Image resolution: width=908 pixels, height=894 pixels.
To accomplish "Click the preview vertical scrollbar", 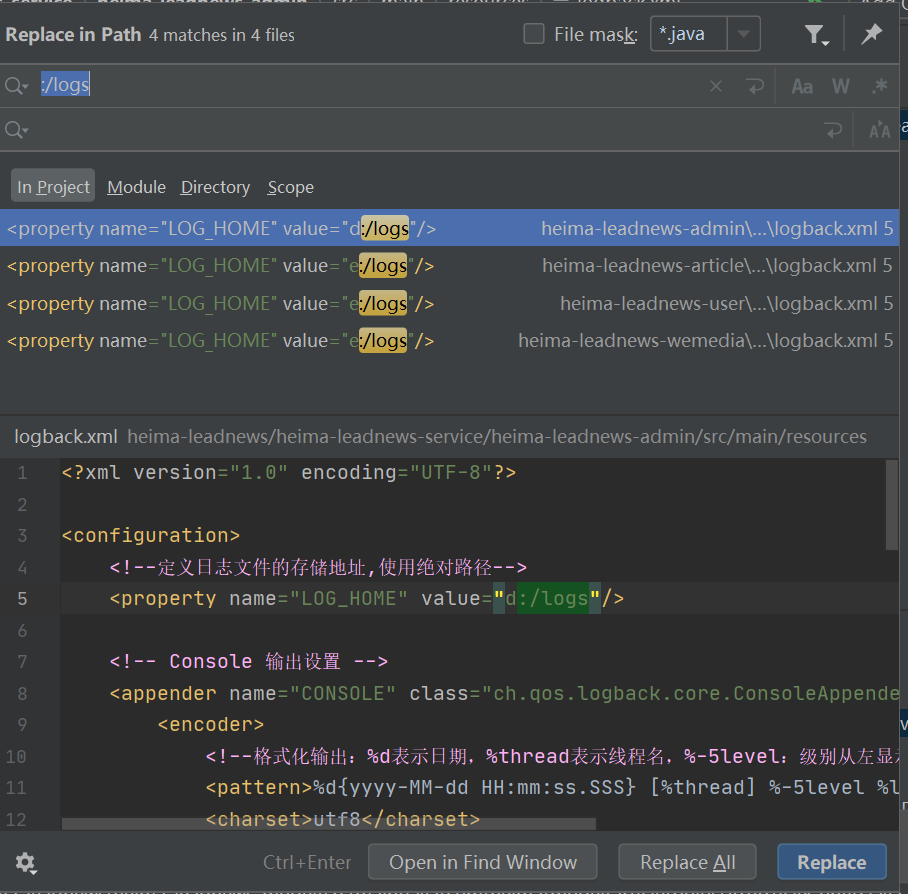I will [x=891, y=505].
